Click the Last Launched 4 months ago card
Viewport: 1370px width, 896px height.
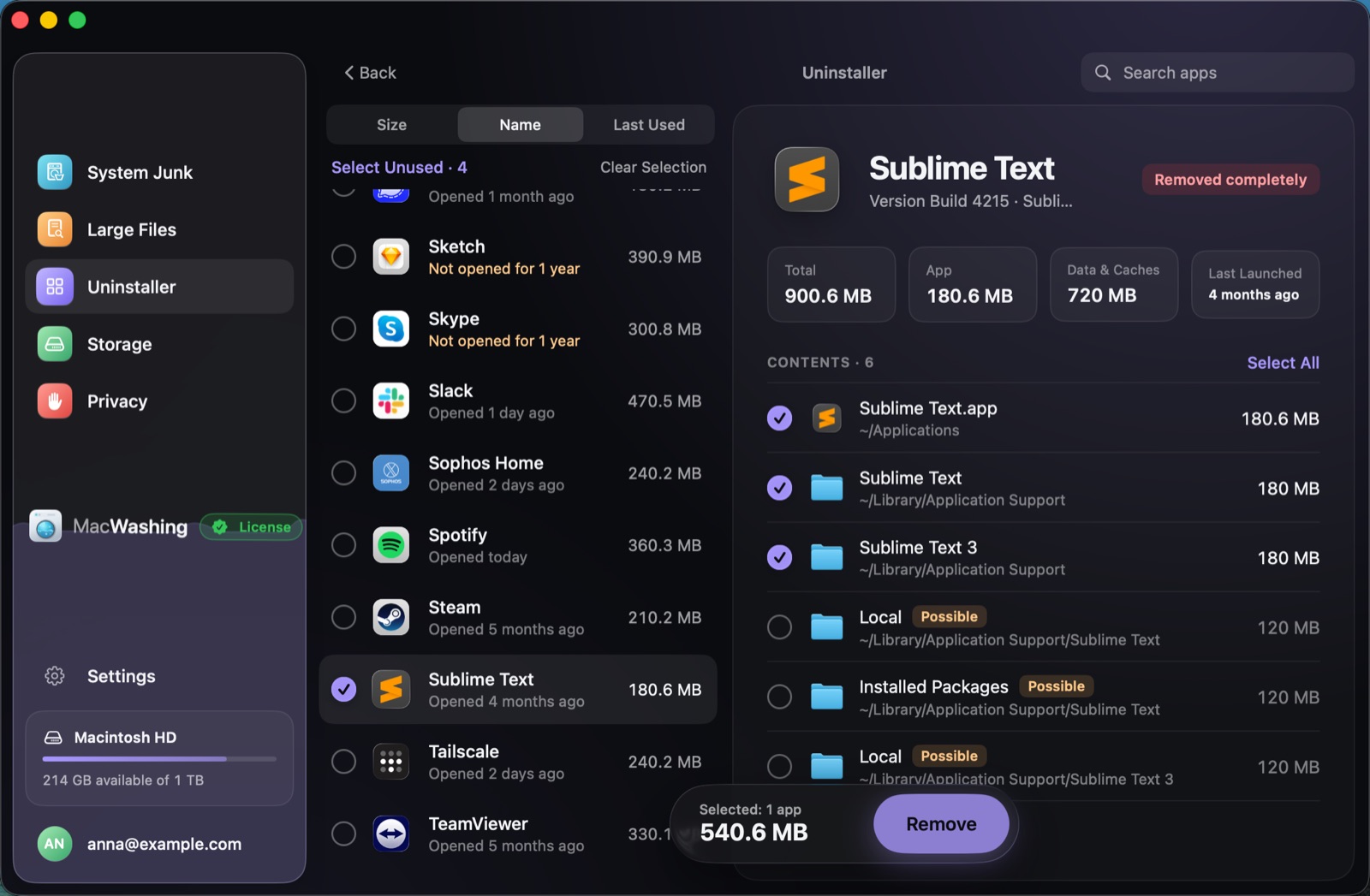click(x=1255, y=285)
